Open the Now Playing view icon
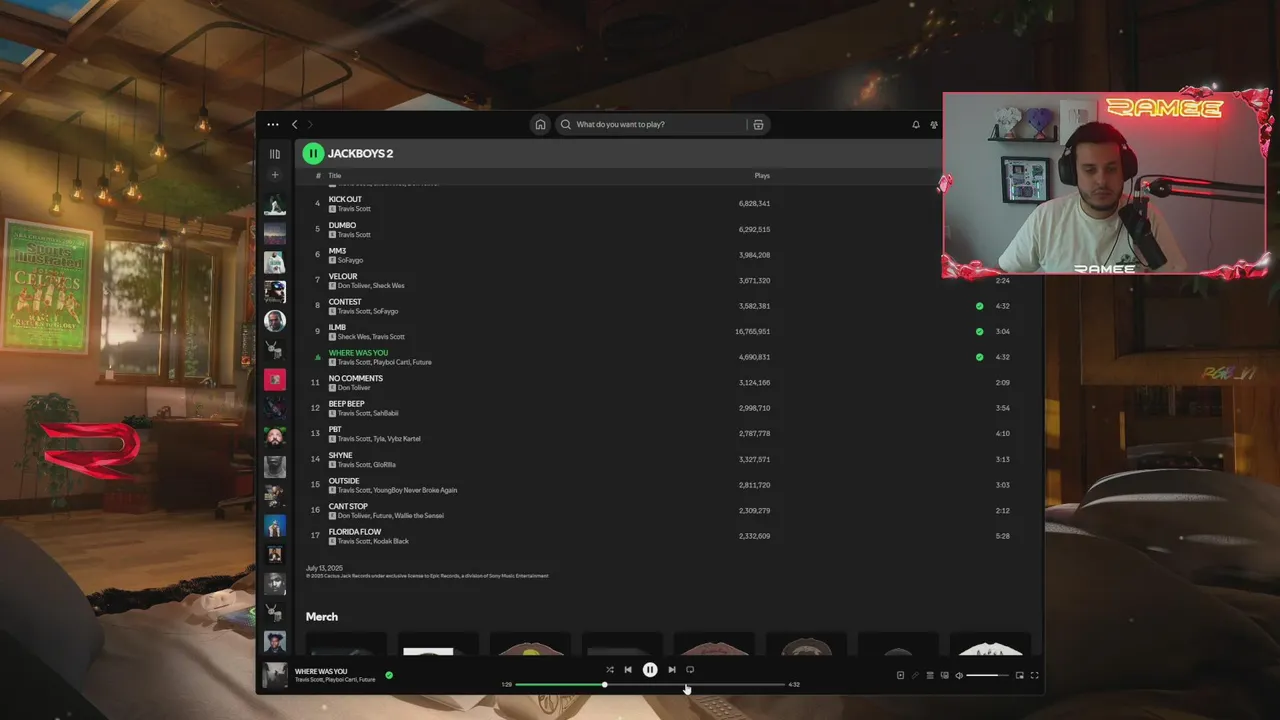This screenshot has height=720, width=1280. (x=900, y=675)
